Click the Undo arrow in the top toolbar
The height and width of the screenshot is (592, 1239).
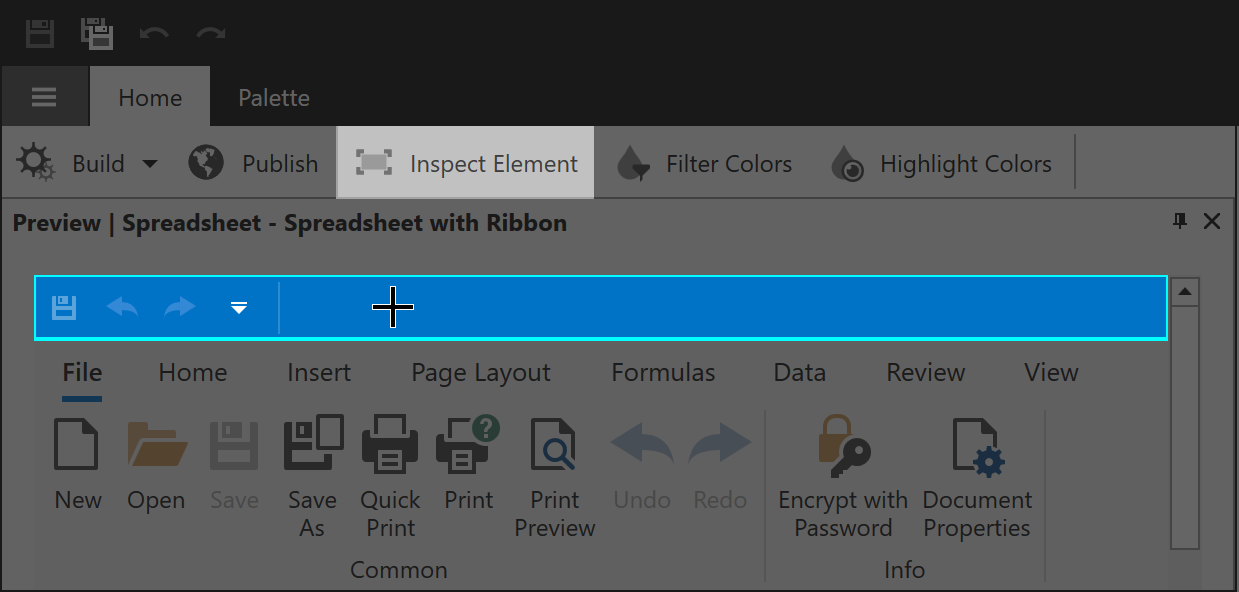coord(154,33)
